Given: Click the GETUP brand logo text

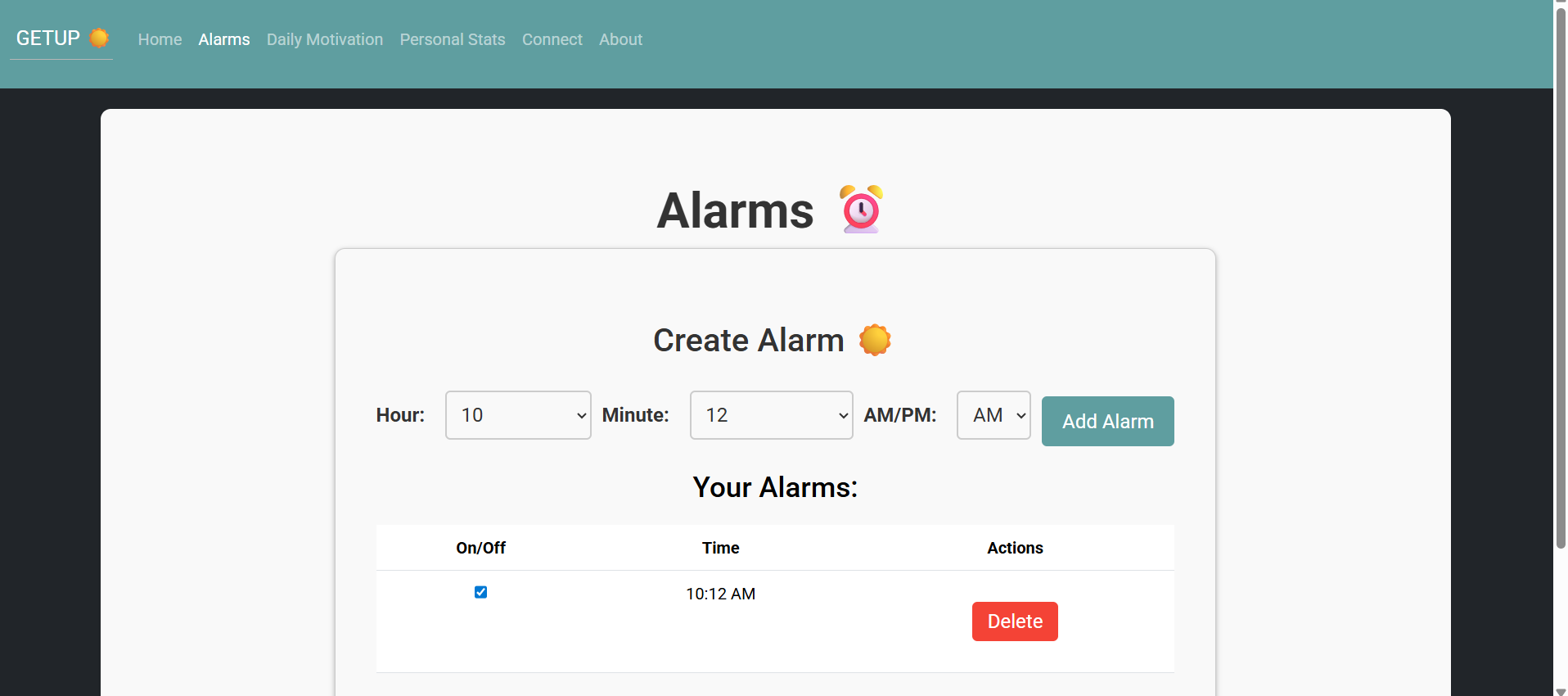Looking at the screenshot, I should tap(48, 38).
